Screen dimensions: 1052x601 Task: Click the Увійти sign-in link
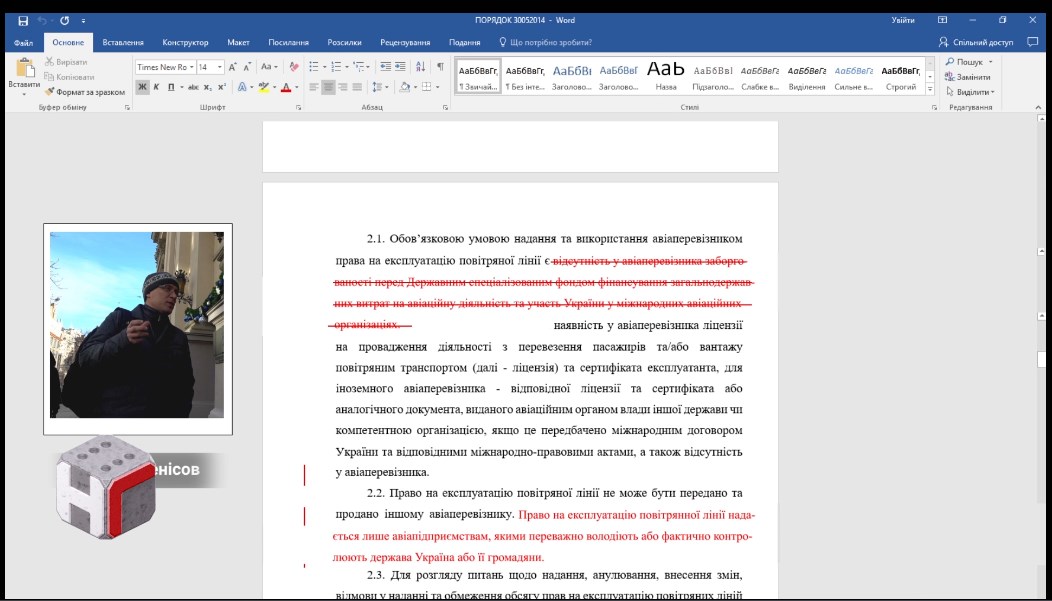point(902,20)
